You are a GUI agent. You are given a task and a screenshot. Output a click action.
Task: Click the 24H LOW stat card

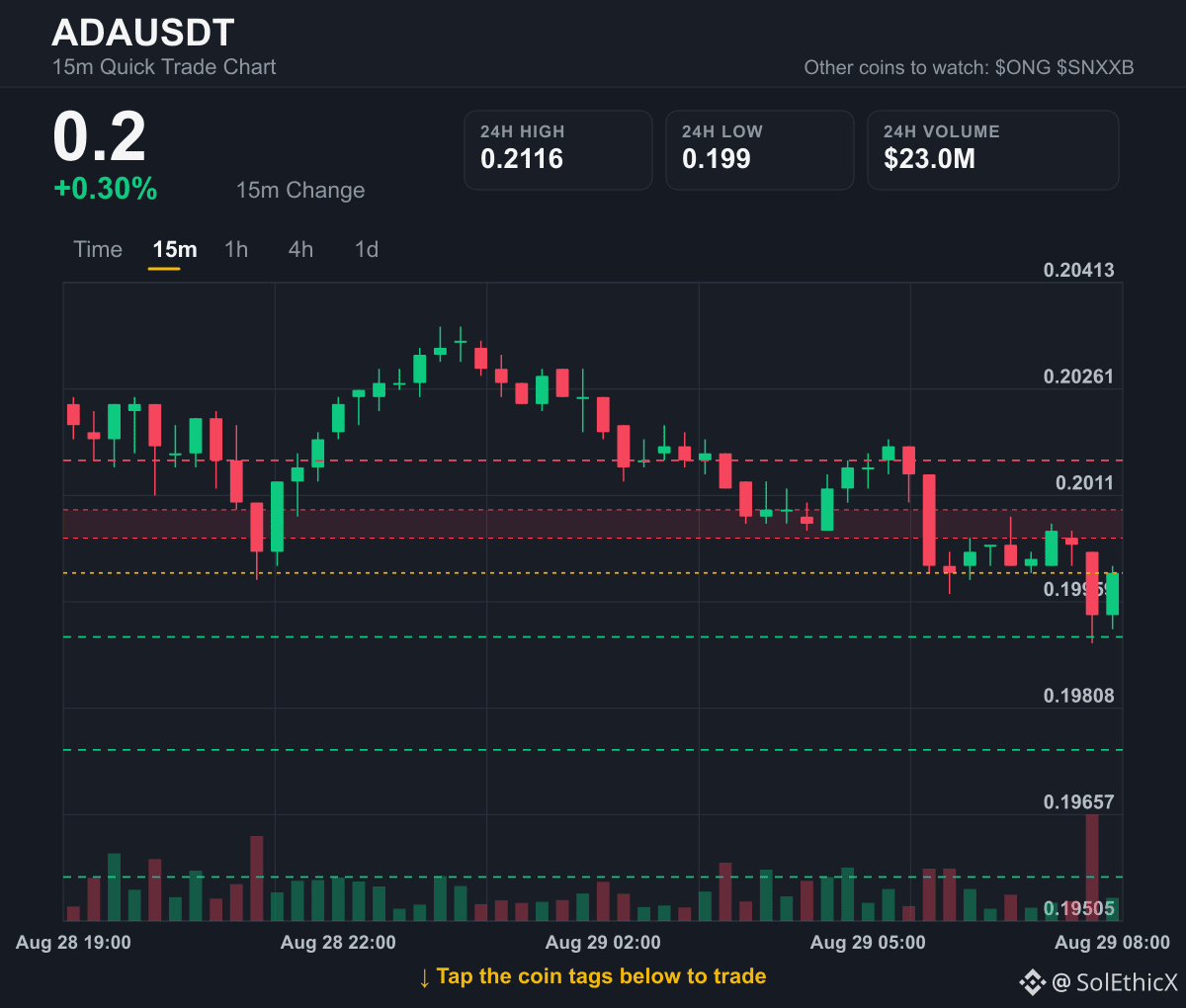(x=760, y=150)
